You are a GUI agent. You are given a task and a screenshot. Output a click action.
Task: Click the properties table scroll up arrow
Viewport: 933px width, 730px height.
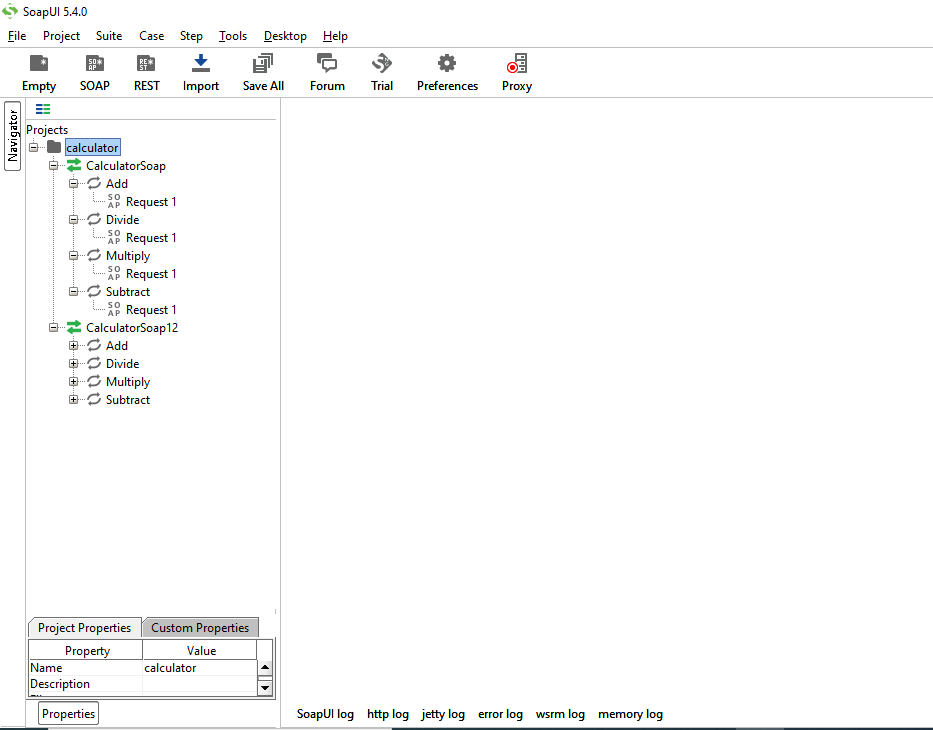pyautogui.click(x=265, y=667)
